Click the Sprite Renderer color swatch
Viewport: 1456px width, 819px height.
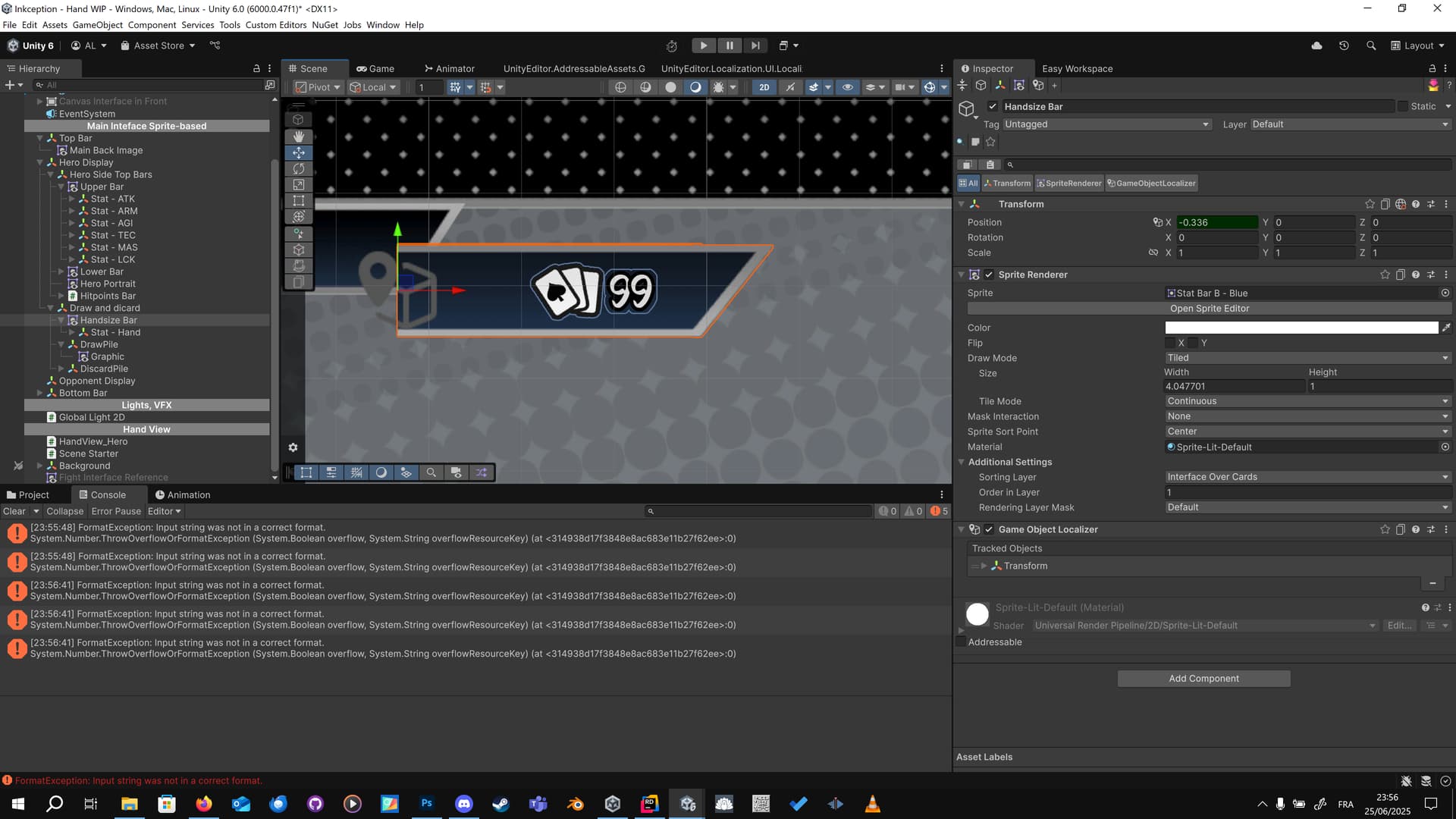click(1301, 327)
